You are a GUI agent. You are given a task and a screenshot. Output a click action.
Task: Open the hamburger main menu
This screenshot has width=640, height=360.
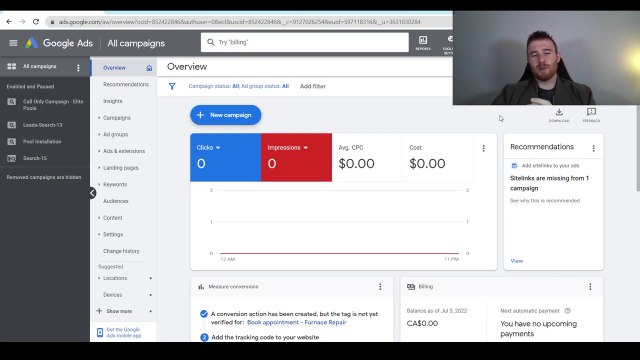click(13, 43)
